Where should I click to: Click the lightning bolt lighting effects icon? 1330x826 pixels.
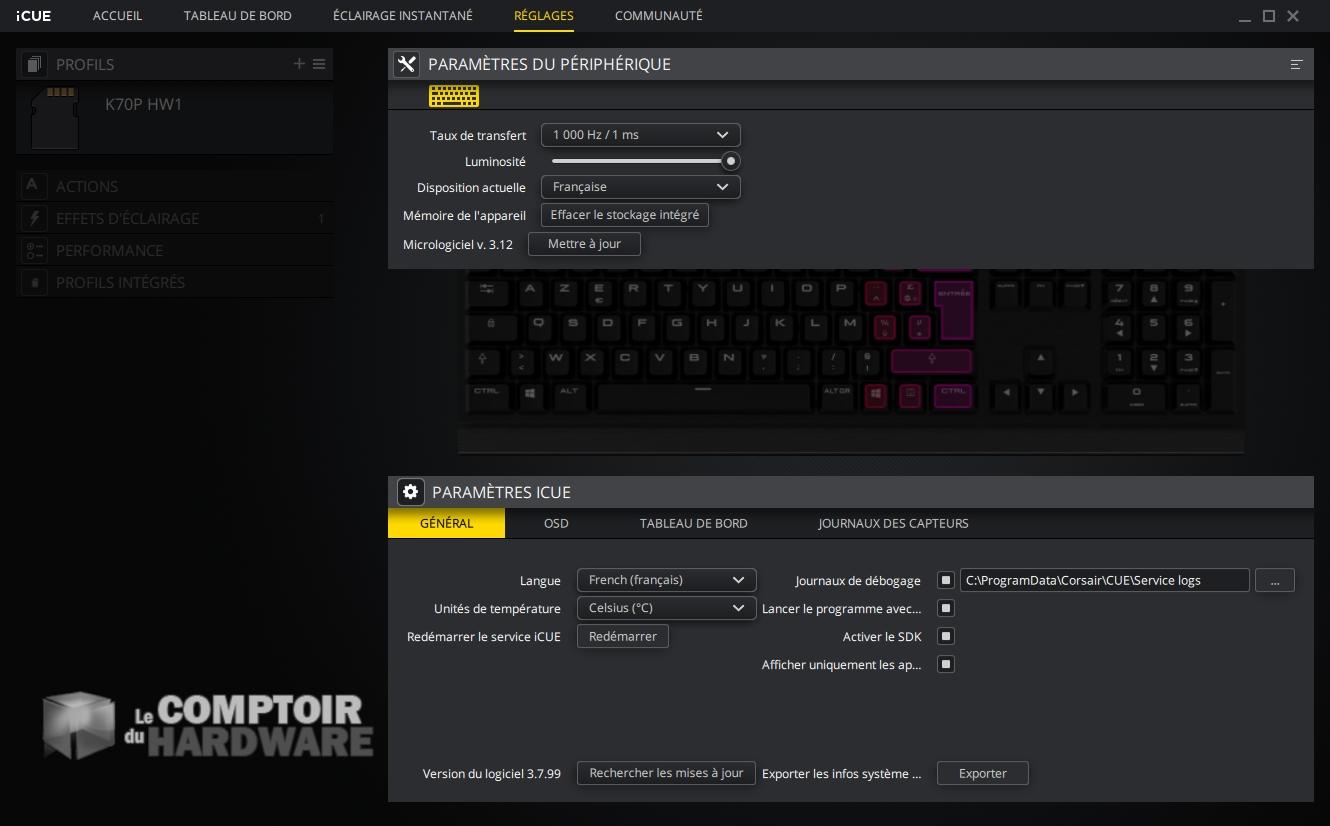tap(34, 218)
